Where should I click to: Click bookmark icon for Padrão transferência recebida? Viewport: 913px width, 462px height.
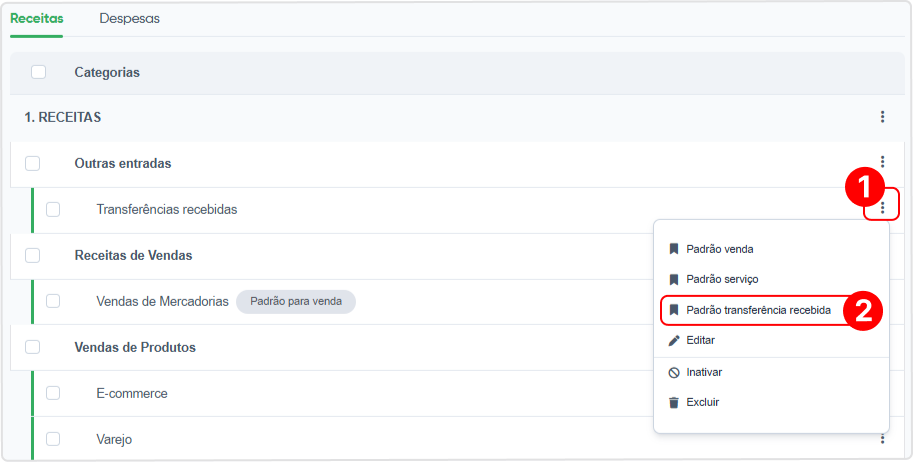point(674,310)
